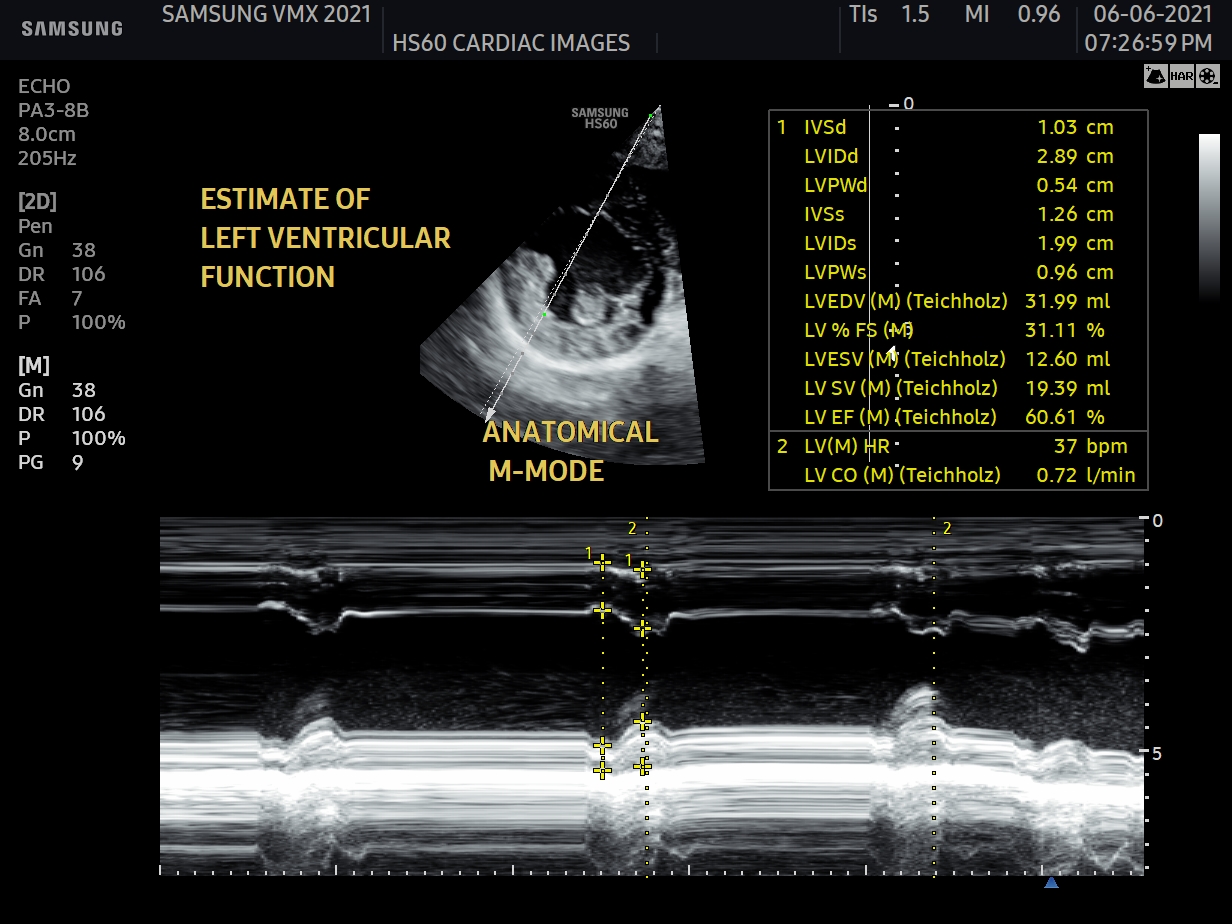The width and height of the screenshot is (1232, 924).
Task: Click the HS60 CARDIAC IMAGES header text
Action: click(x=511, y=43)
